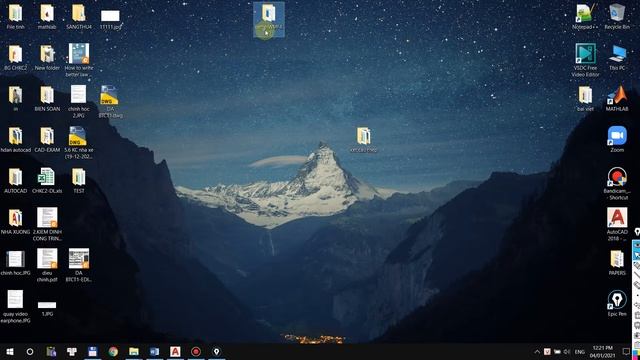Select the SANGTHU4 folder

click(x=78, y=16)
